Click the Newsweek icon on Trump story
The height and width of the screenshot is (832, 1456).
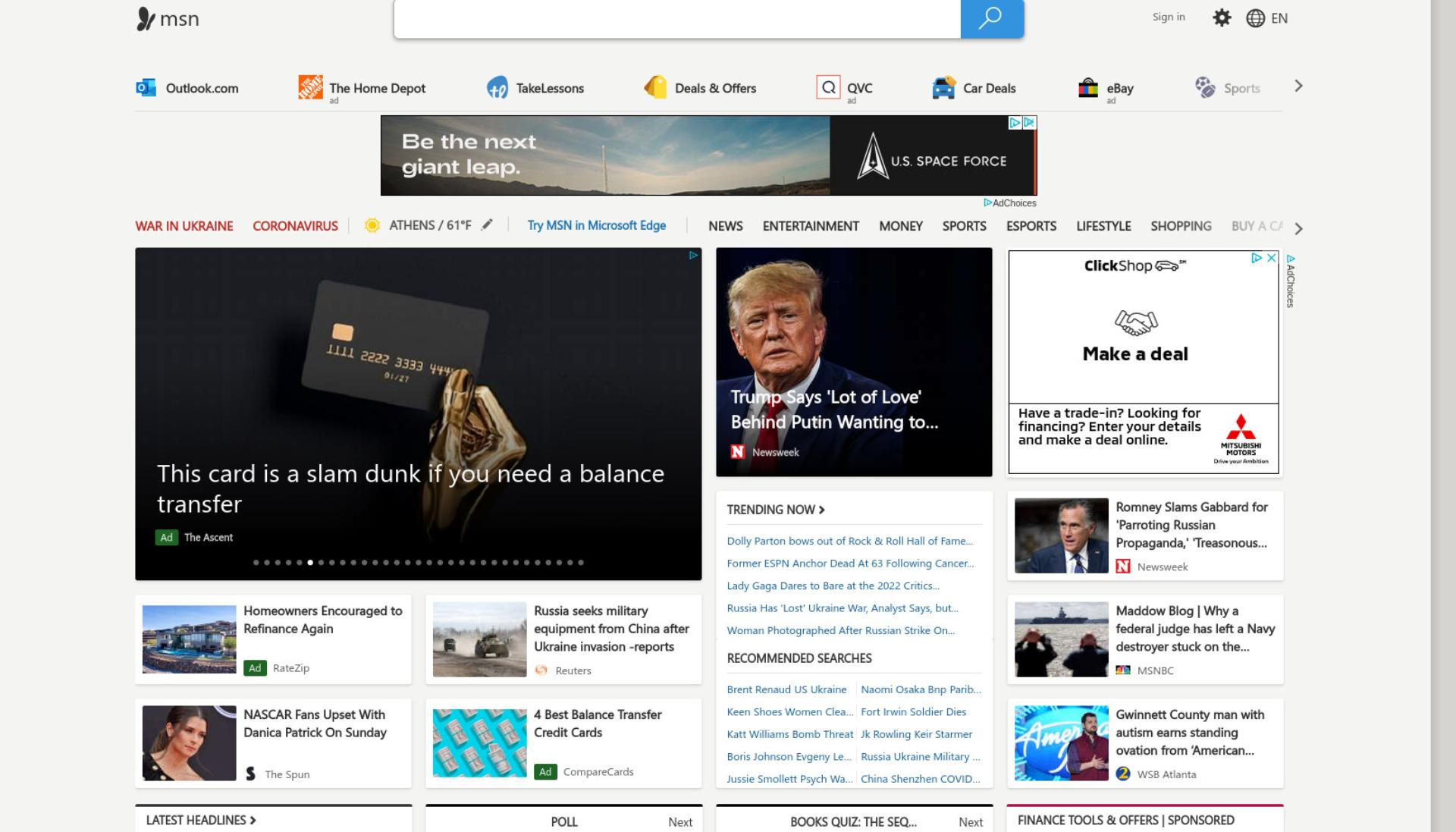coord(737,452)
